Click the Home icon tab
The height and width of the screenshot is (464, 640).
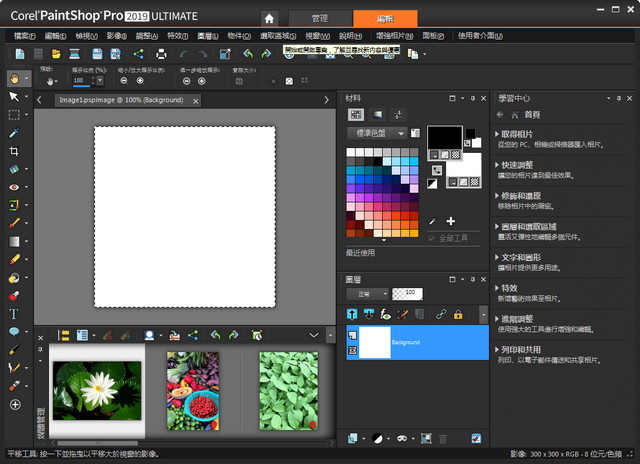pos(268,18)
